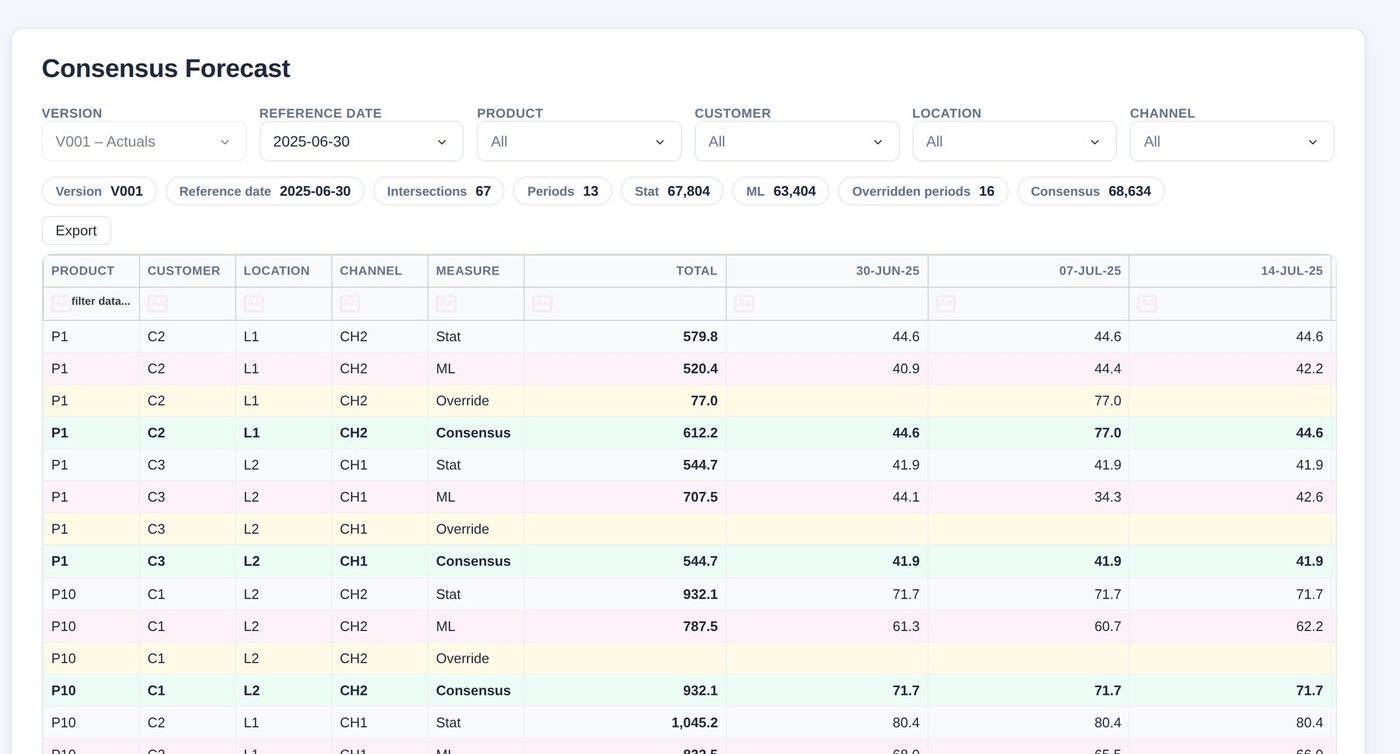Click Override measure cell of P10 C1 row
1400x754 pixels.
coord(475,658)
